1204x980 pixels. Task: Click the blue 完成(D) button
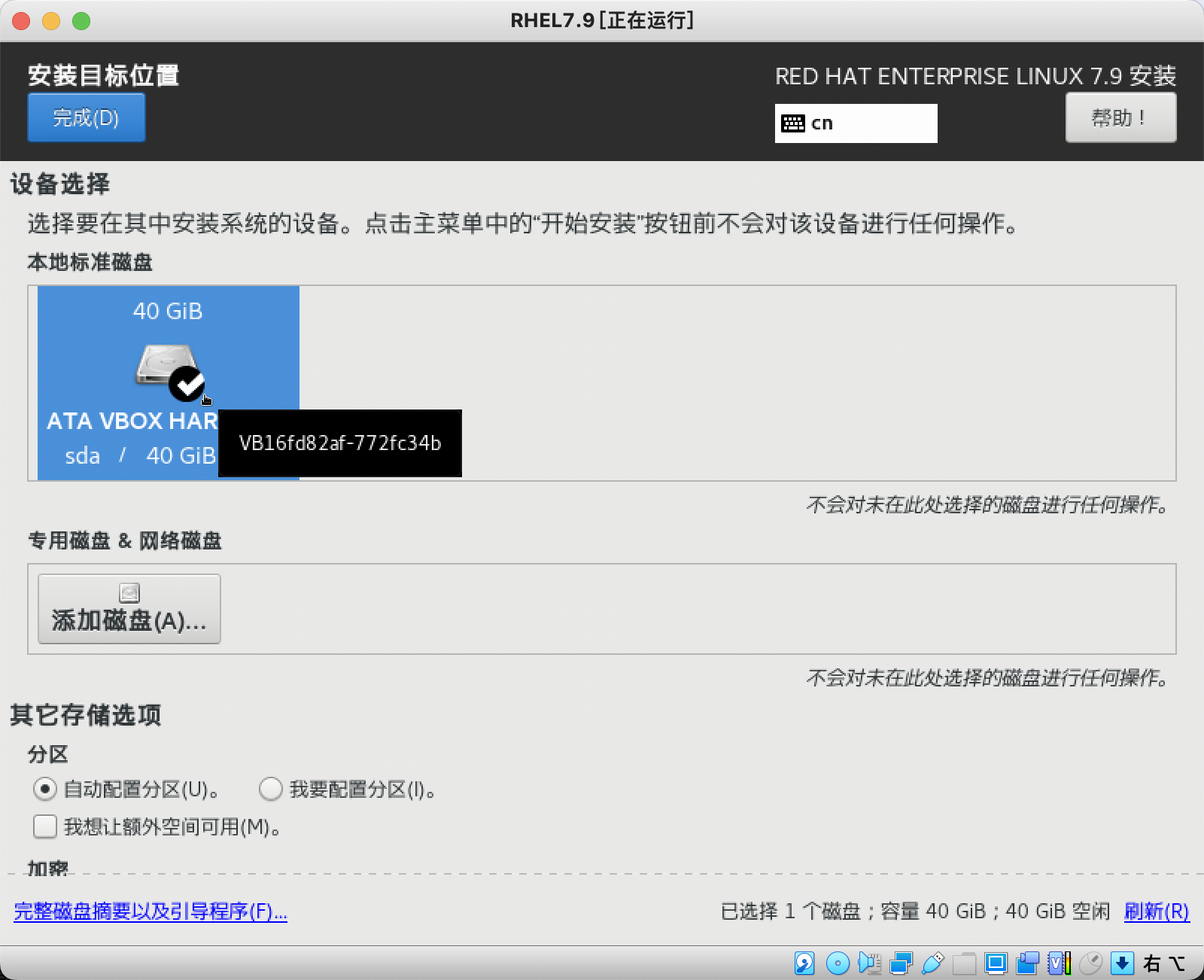[x=87, y=117]
